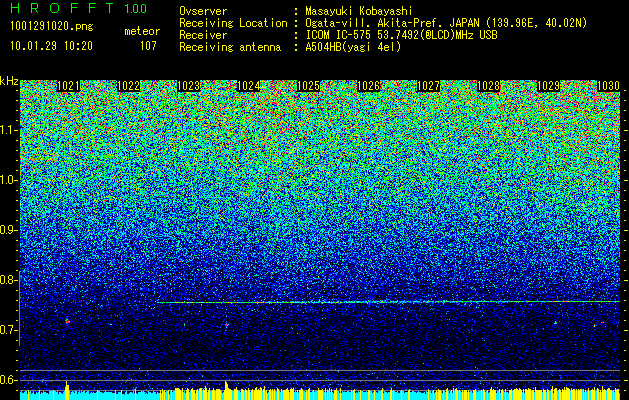Click the version number 1.0.0
Screen dimensions: 629x400
pyautogui.click(x=136, y=9)
